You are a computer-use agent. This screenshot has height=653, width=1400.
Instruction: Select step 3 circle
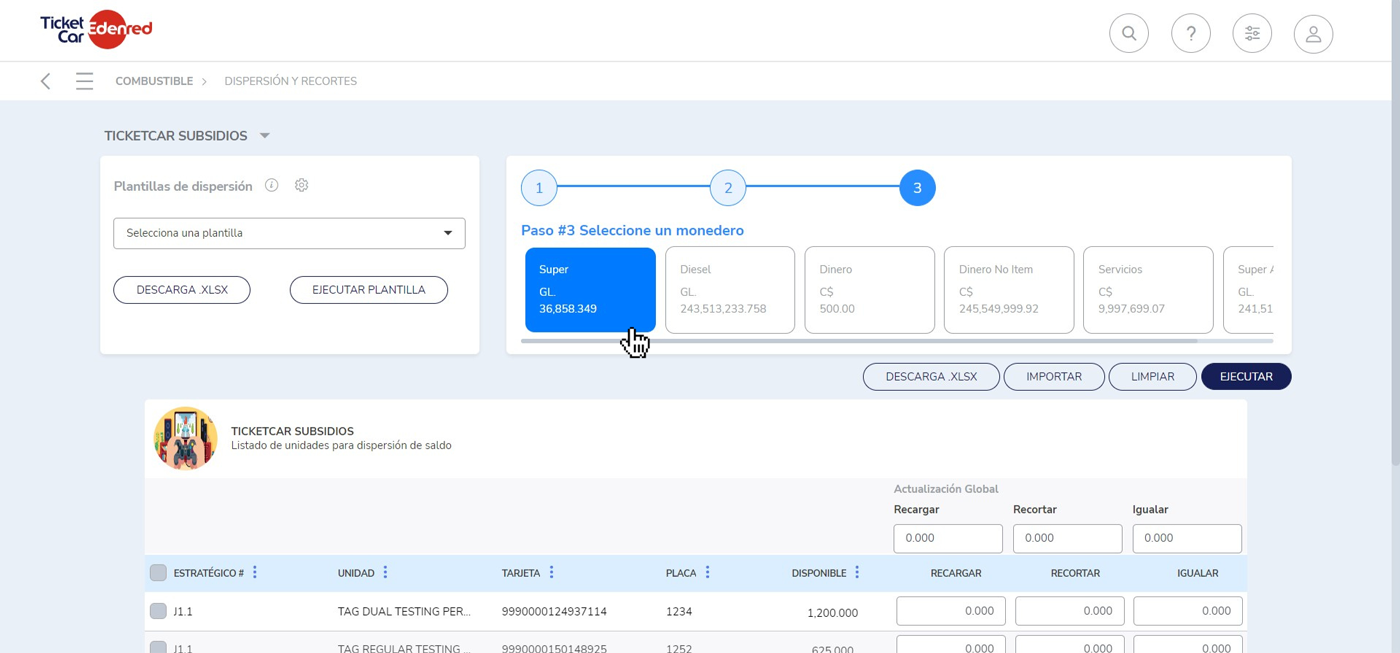917,188
